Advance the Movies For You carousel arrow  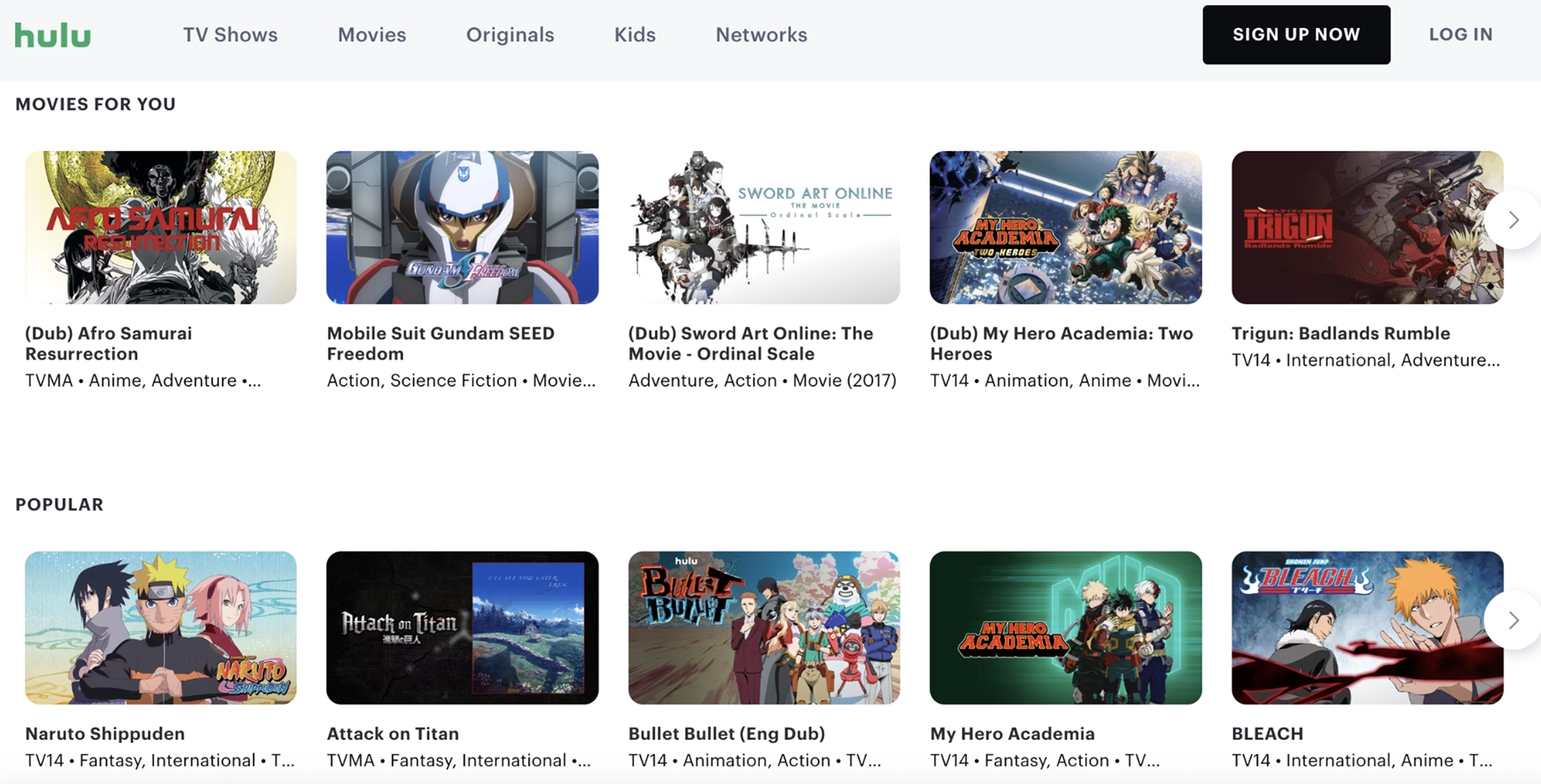click(x=1513, y=219)
